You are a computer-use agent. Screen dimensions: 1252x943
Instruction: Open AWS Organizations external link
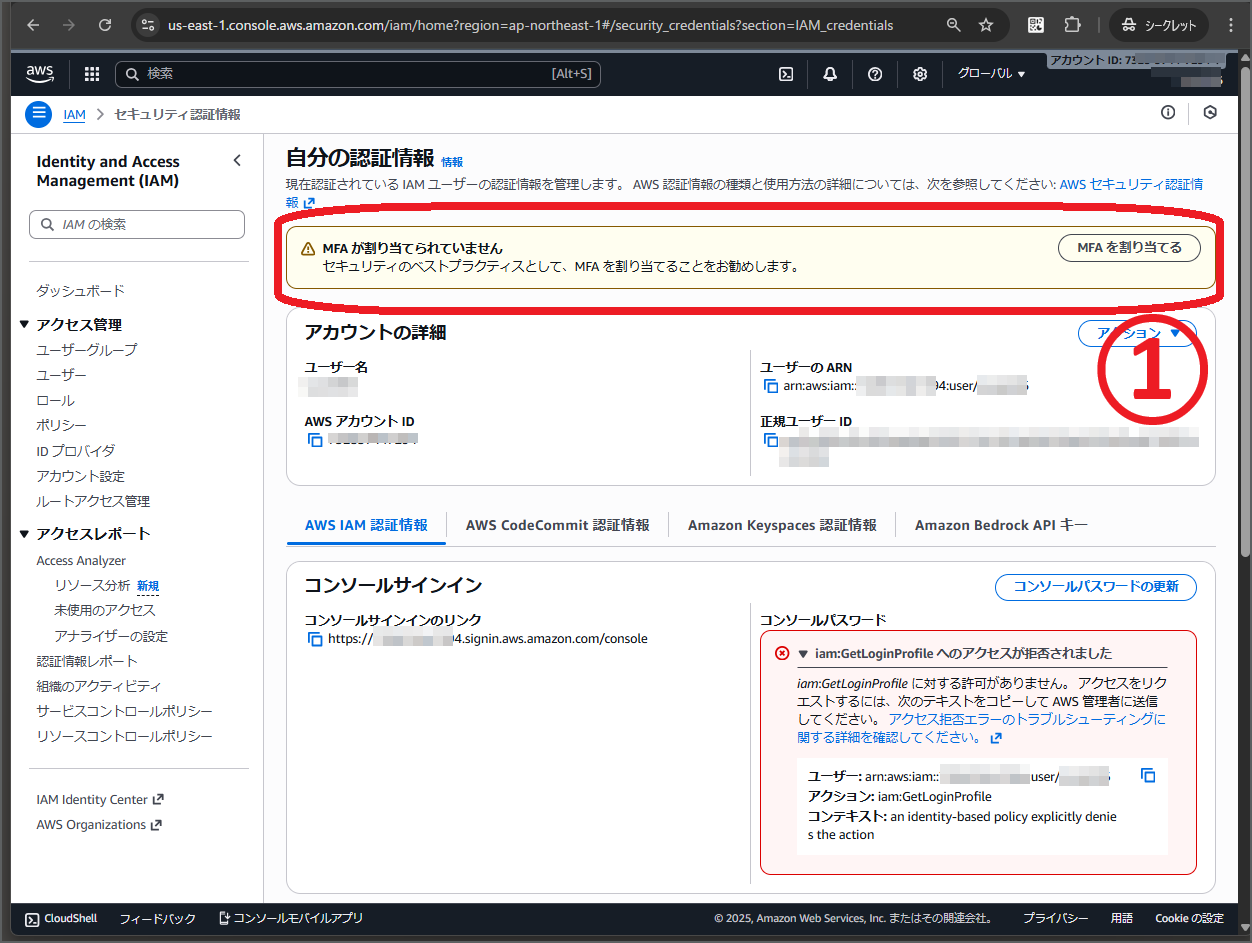point(99,825)
